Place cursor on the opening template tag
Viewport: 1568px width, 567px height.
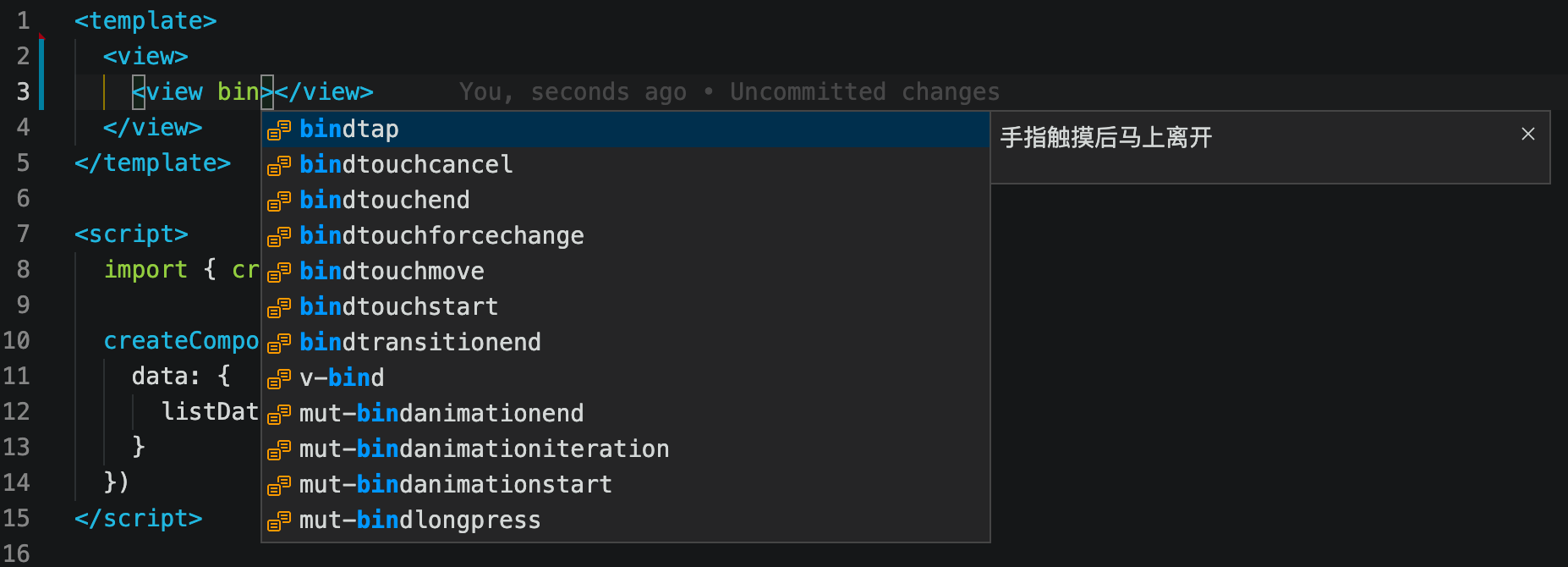pyautogui.click(x=145, y=20)
